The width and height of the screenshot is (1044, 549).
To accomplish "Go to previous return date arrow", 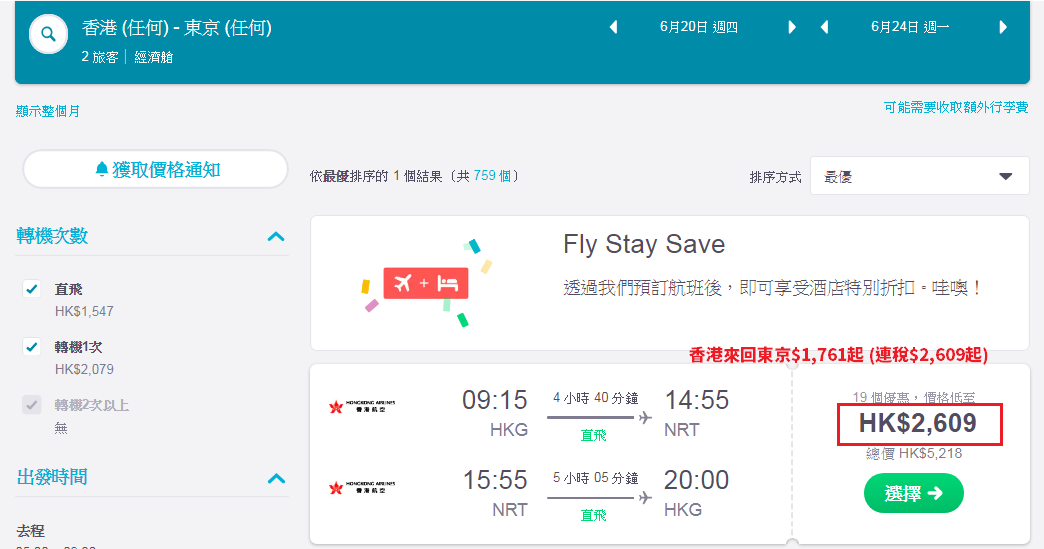I will coord(824,27).
